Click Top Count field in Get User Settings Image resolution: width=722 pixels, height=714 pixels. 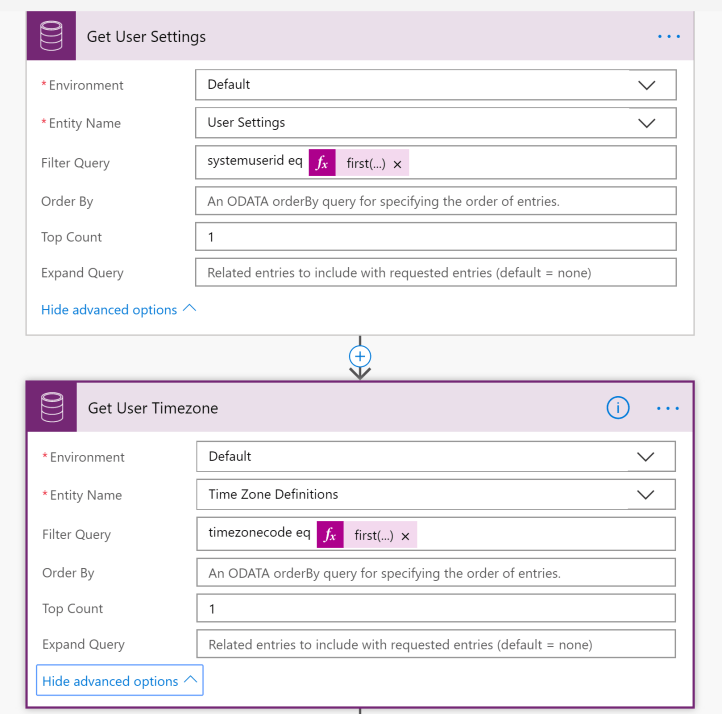(435, 237)
